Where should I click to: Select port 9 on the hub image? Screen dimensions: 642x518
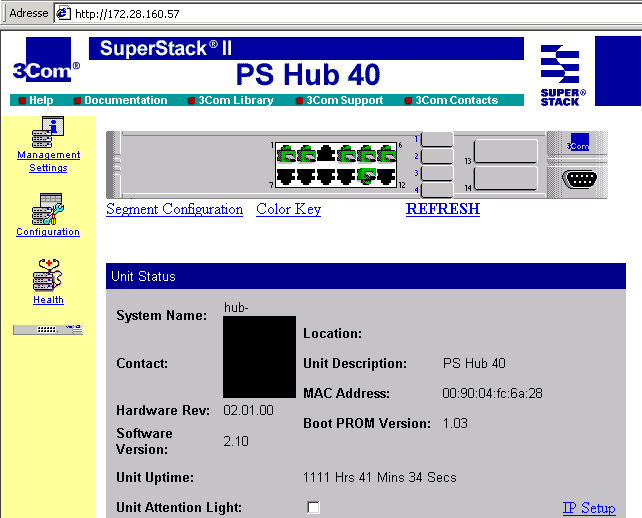pyautogui.click(x=326, y=176)
